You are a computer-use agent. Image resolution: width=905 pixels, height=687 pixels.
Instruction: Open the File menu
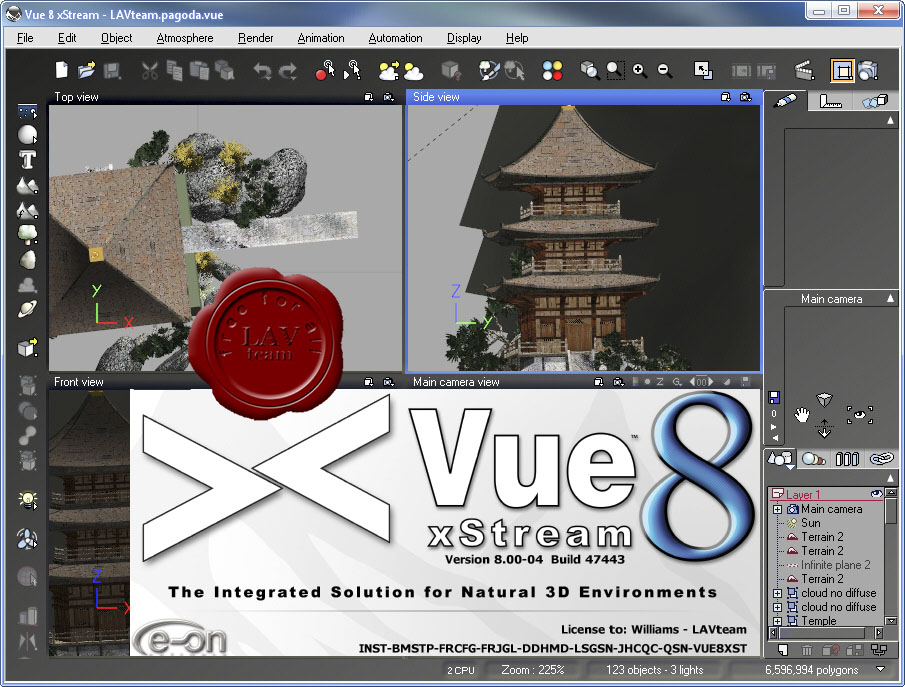(25, 38)
